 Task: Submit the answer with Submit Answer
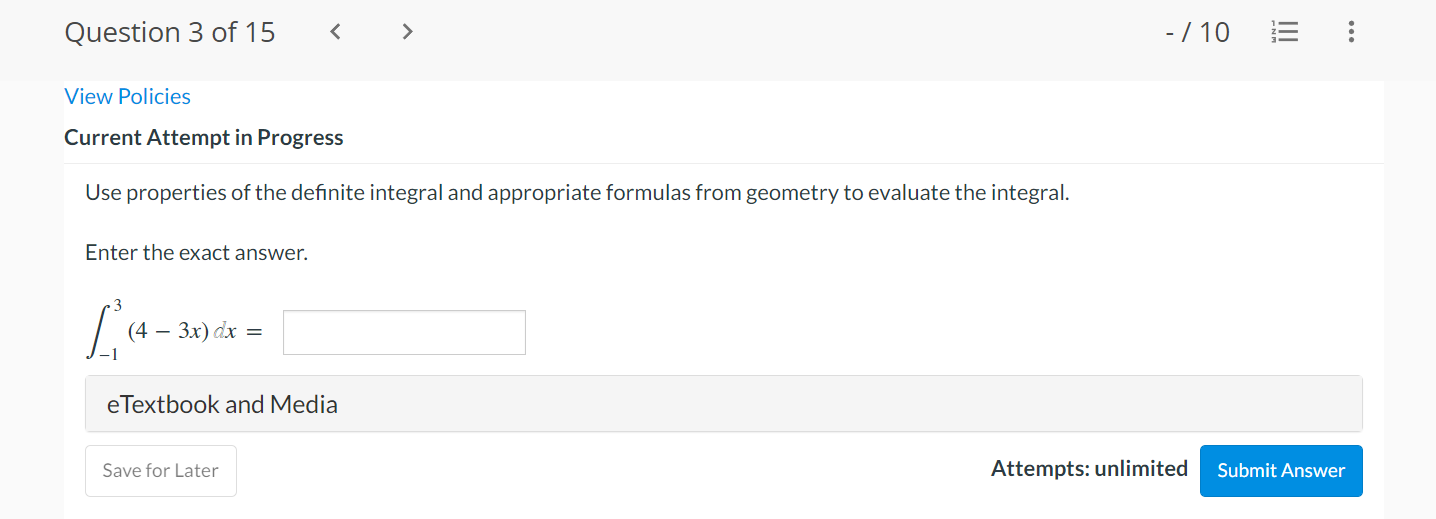[x=1281, y=470]
